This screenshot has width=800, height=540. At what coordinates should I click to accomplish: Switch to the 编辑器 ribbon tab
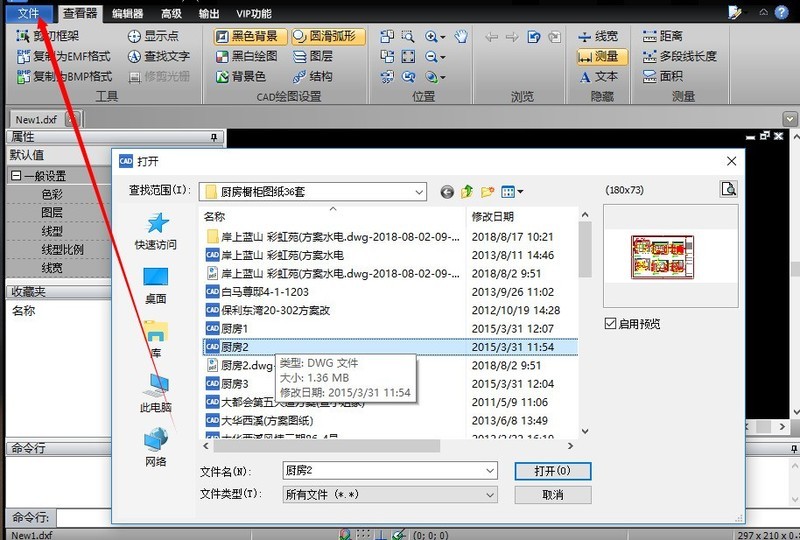(x=127, y=13)
